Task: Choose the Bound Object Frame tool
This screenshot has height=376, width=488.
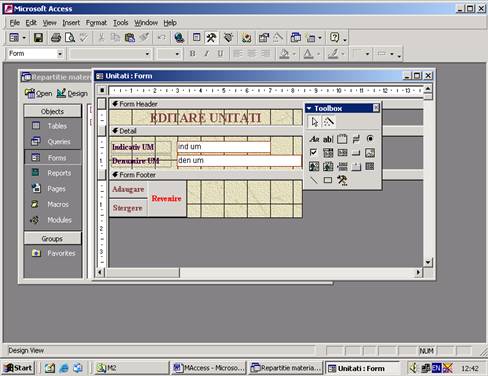Action: tap(328, 166)
